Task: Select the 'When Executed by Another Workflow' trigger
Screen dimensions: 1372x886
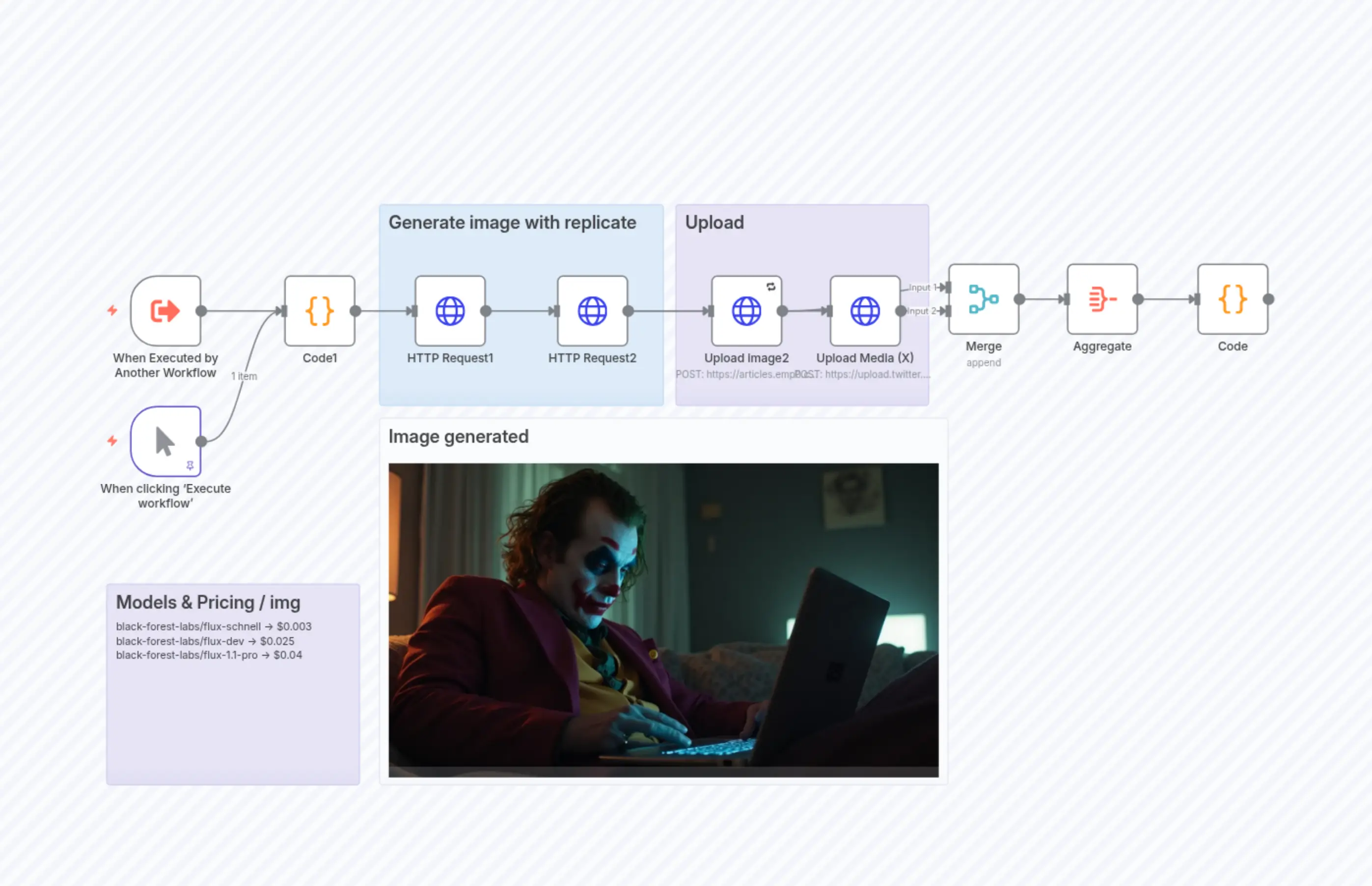Action: point(166,311)
